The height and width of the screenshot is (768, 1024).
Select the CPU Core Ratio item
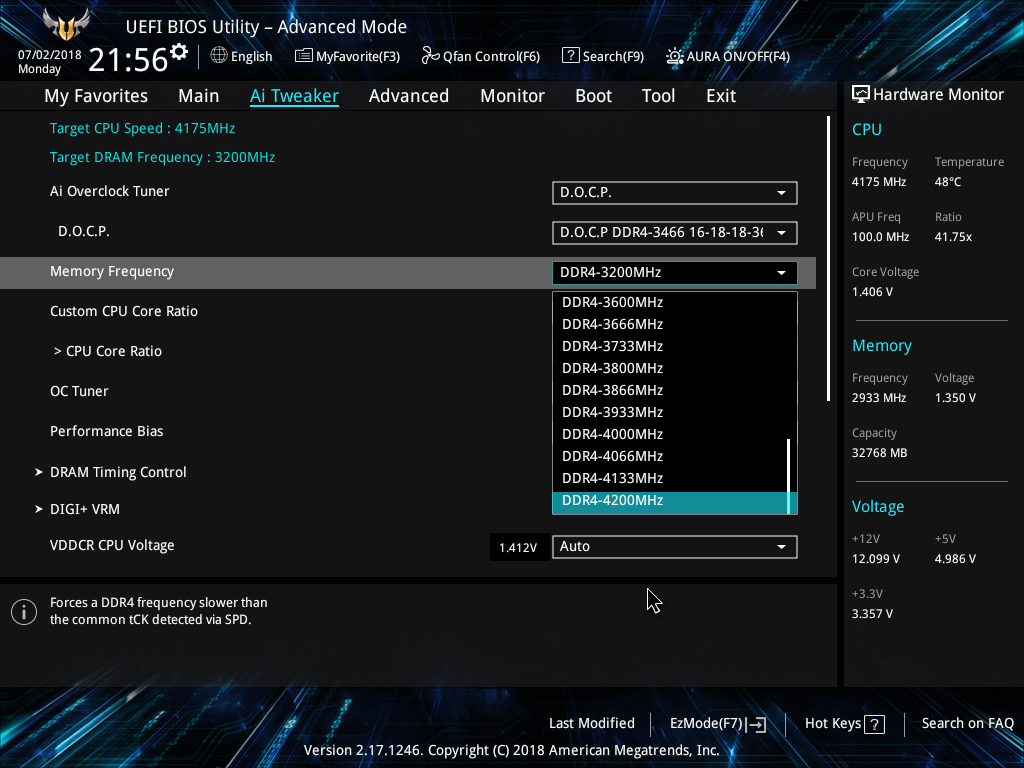tap(108, 351)
